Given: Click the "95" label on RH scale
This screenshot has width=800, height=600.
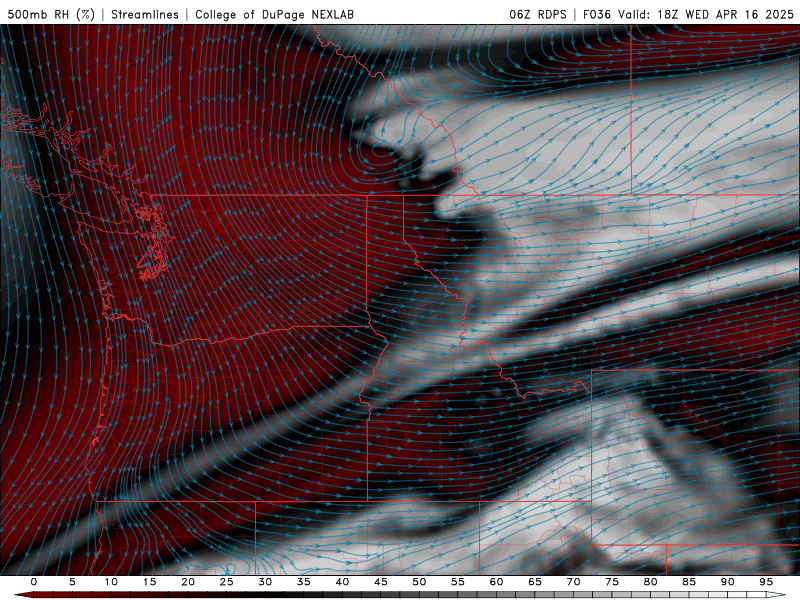Looking at the screenshot, I should tap(766, 582).
